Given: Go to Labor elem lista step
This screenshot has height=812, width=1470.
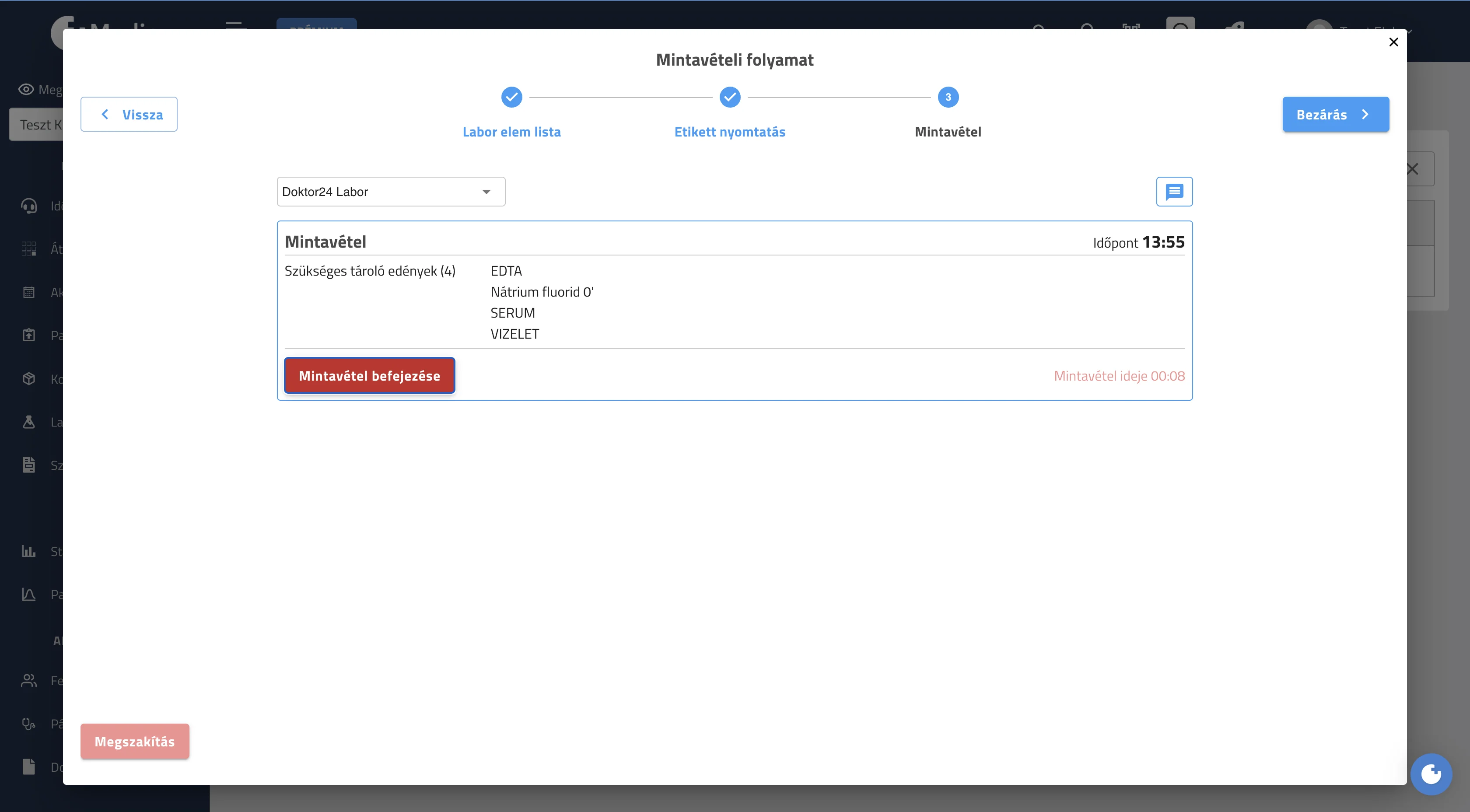Looking at the screenshot, I should (x=512, y=132).
